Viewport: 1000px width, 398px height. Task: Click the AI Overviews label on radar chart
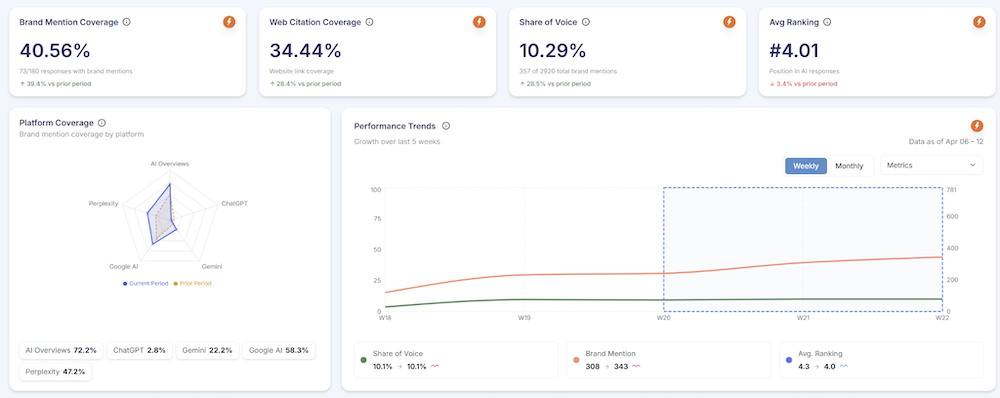pos(170,164)
